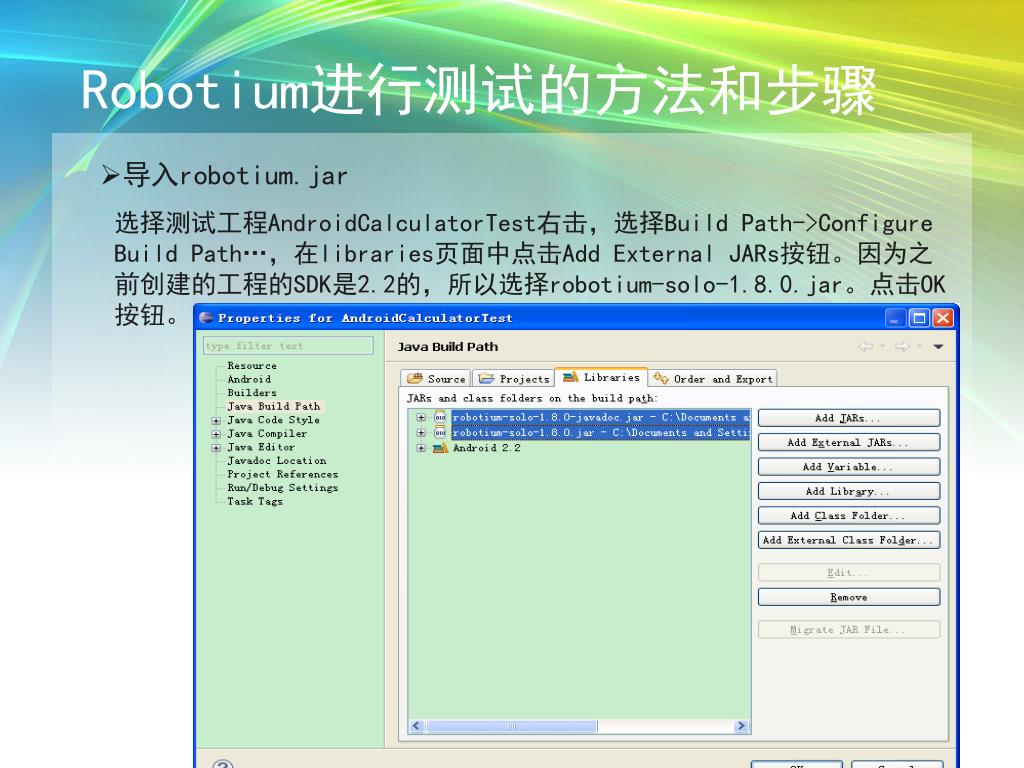The image size is (1024, 768).
Task: Select Android in the properties tree
Action: tap(249, 379)
